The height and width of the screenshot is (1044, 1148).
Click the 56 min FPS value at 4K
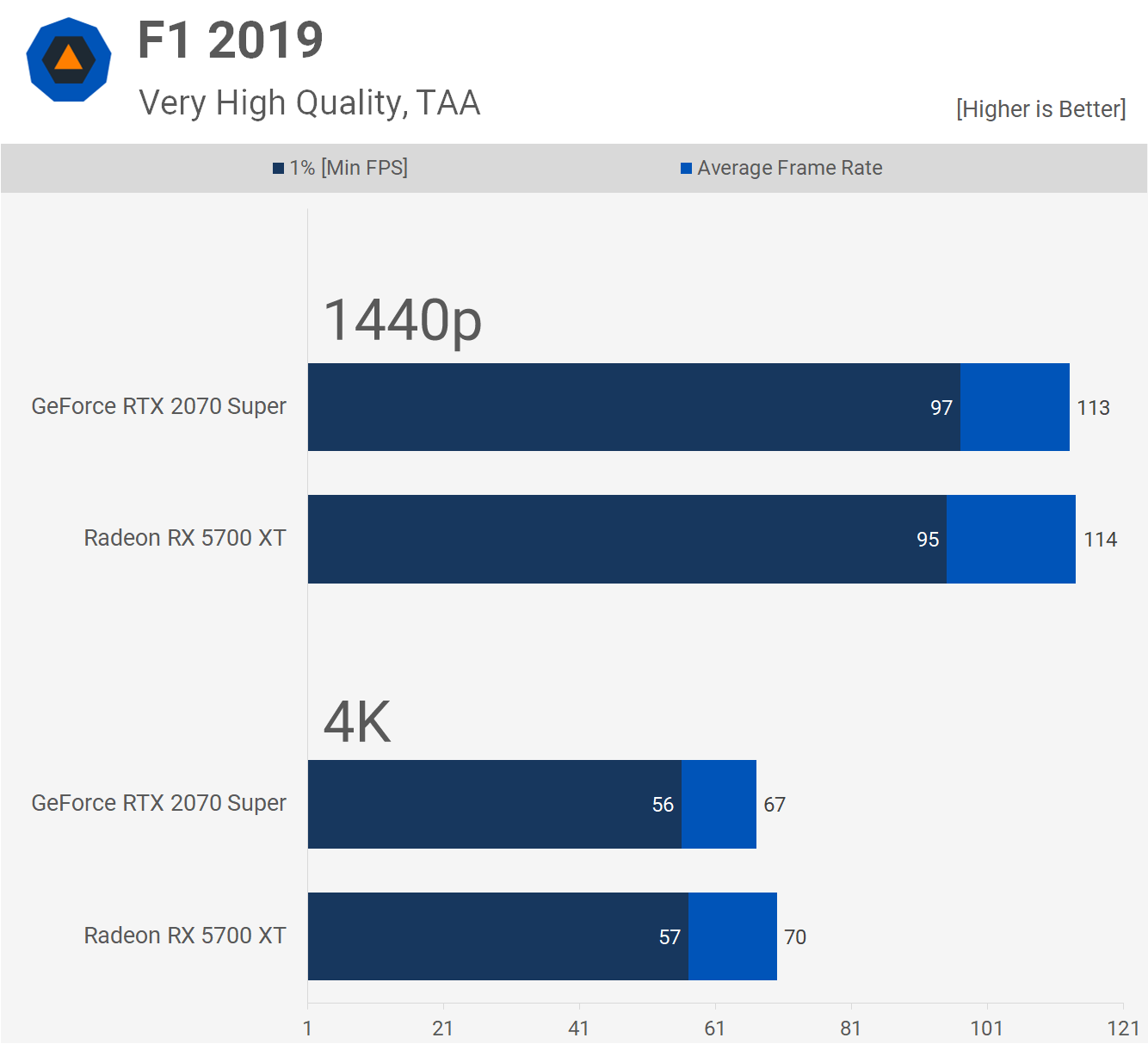663,805
